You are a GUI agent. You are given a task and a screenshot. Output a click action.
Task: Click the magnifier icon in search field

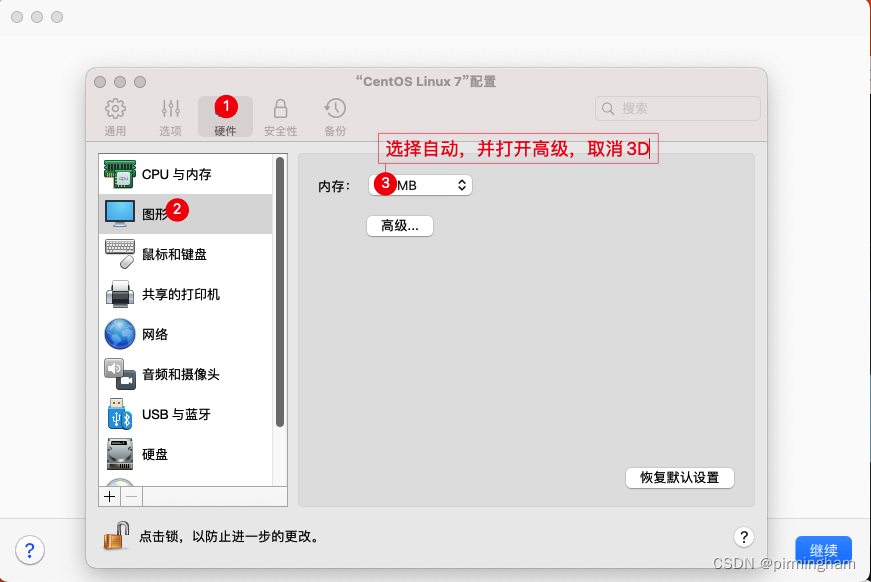click(x=608, y=108)
